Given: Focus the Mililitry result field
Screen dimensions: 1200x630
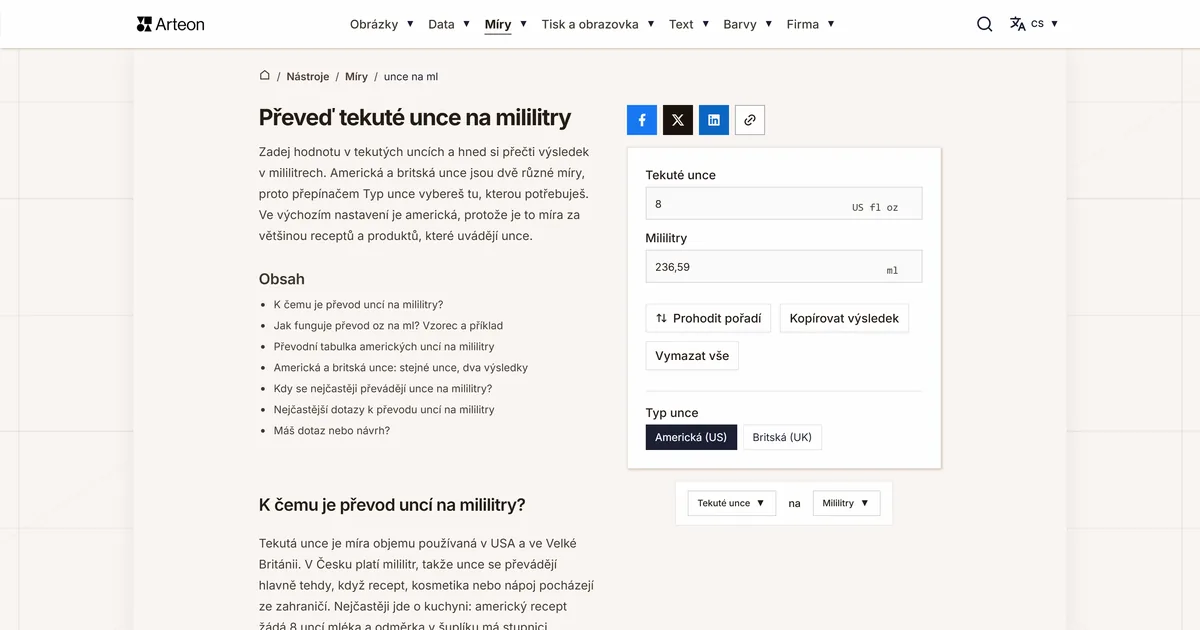Looking at the screenshot, I should [x=784, y=267].
